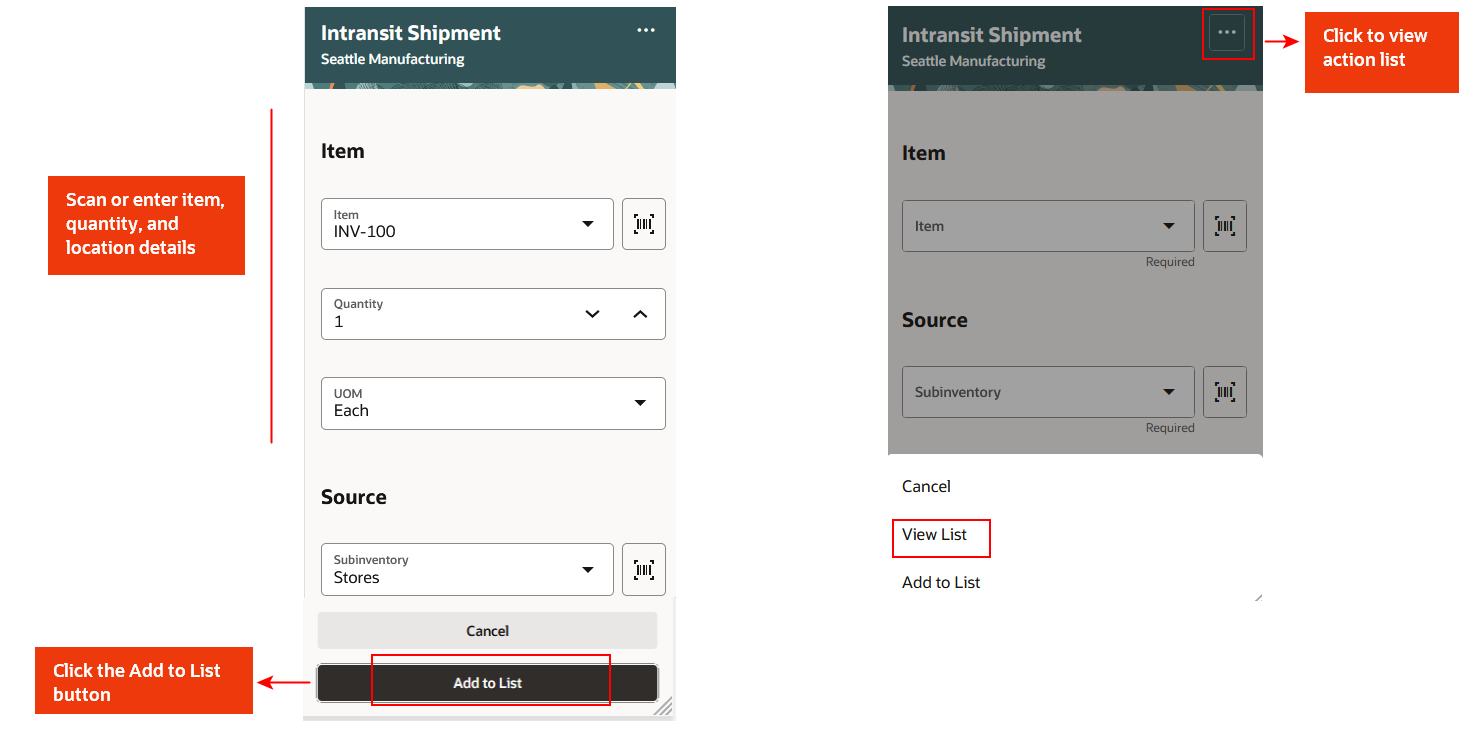The image size is (1475, 741).
Task: Increase Quantity using the up chevron
Action: pos(641,314)
